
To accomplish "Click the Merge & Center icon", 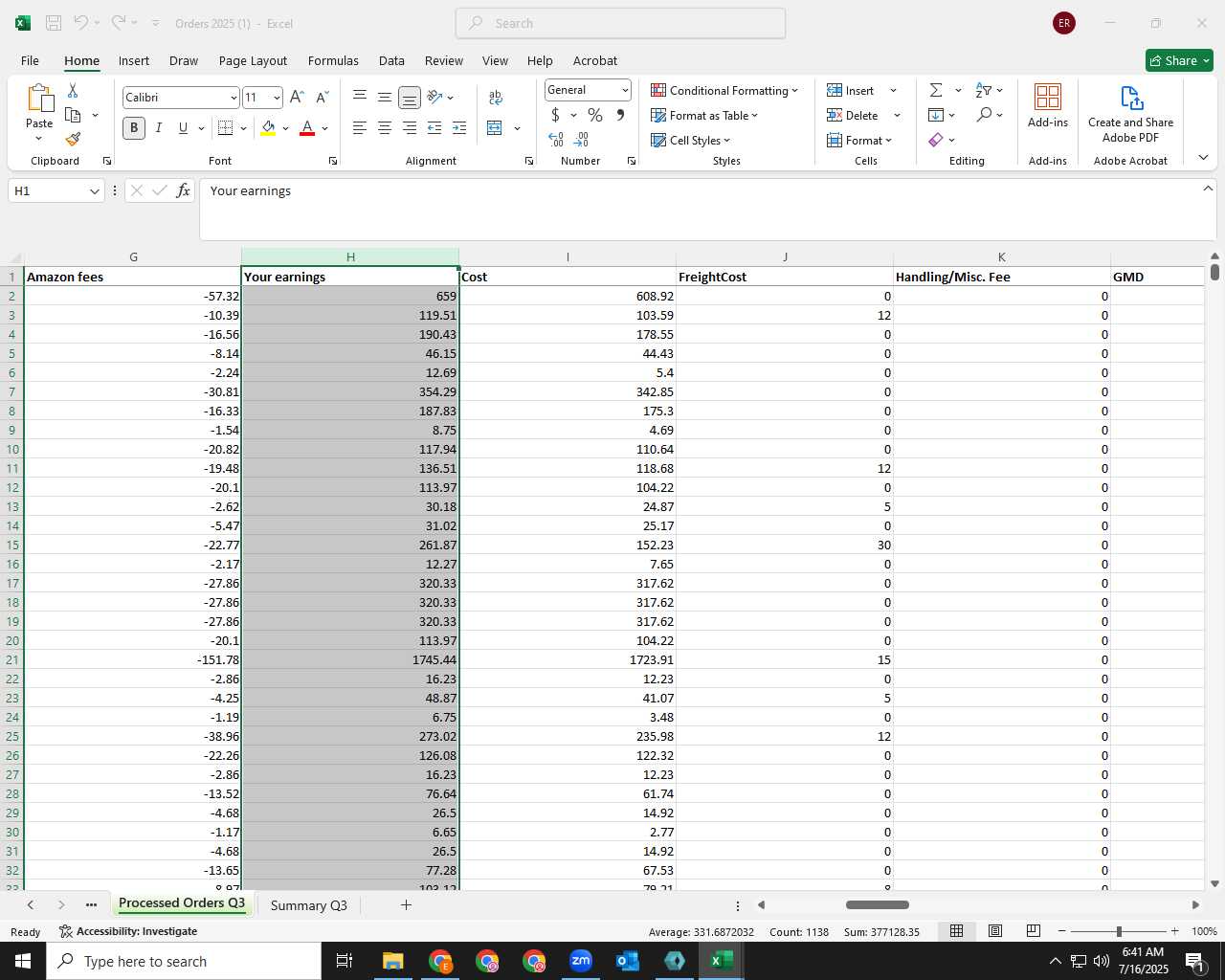I will click(x=495, y=127).
